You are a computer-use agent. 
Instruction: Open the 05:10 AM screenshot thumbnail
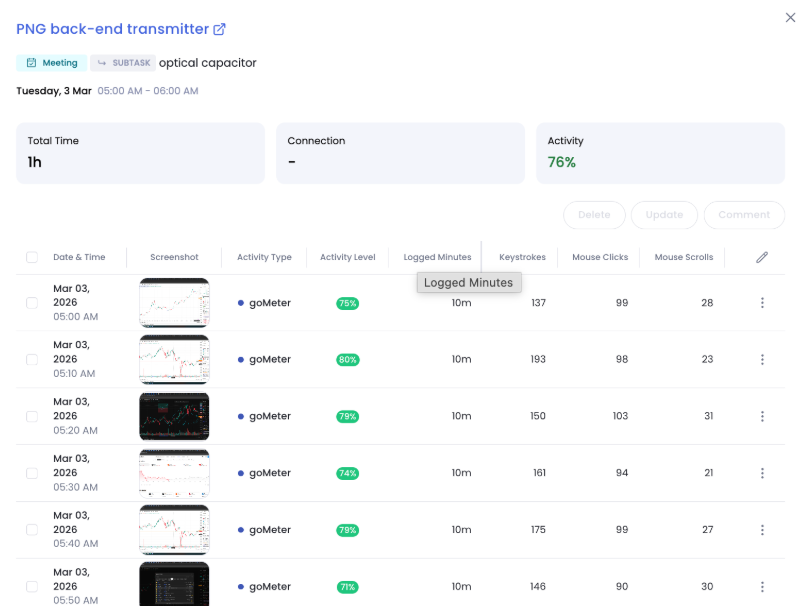[174, 360]
